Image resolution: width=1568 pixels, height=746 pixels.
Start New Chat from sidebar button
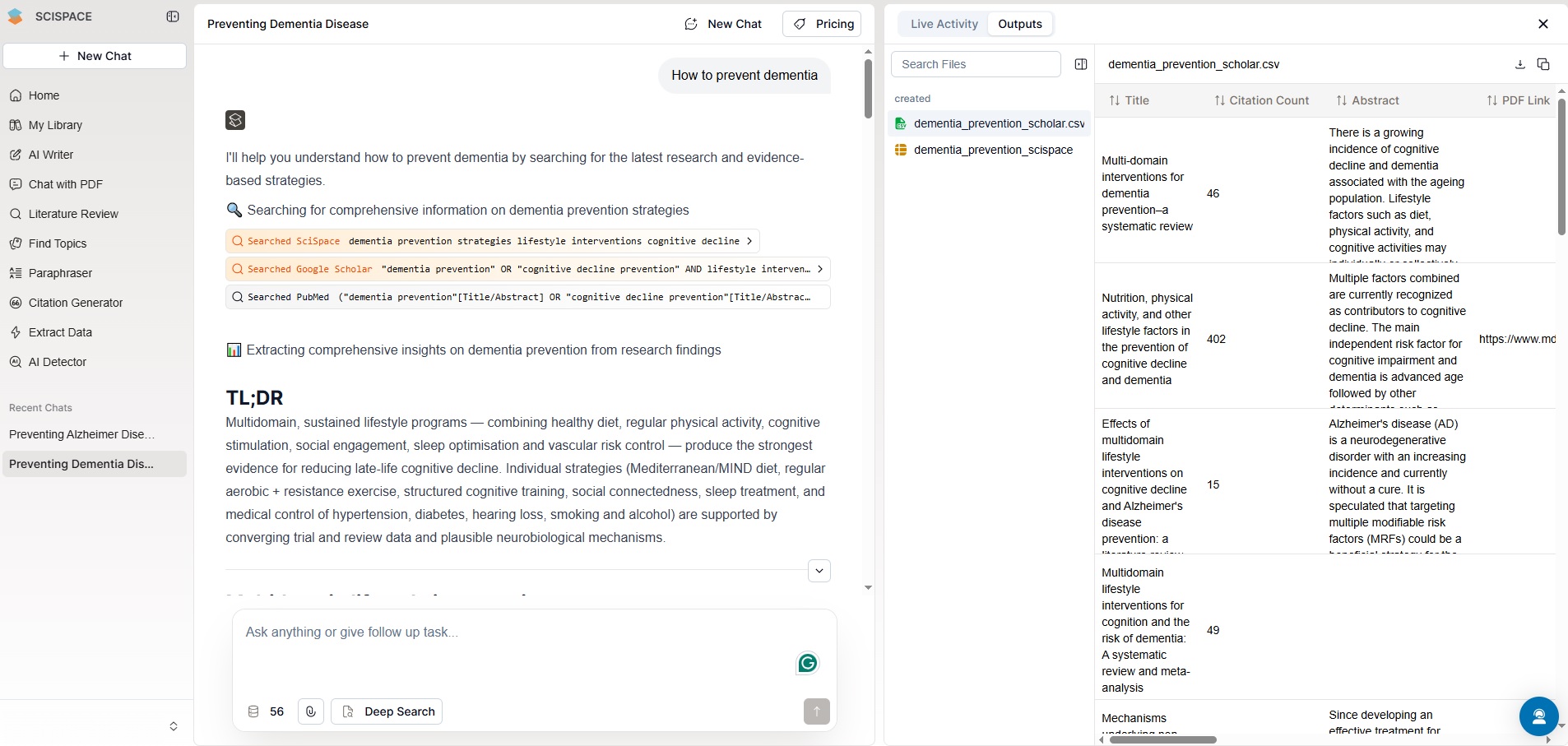click(x=95, y=56)
